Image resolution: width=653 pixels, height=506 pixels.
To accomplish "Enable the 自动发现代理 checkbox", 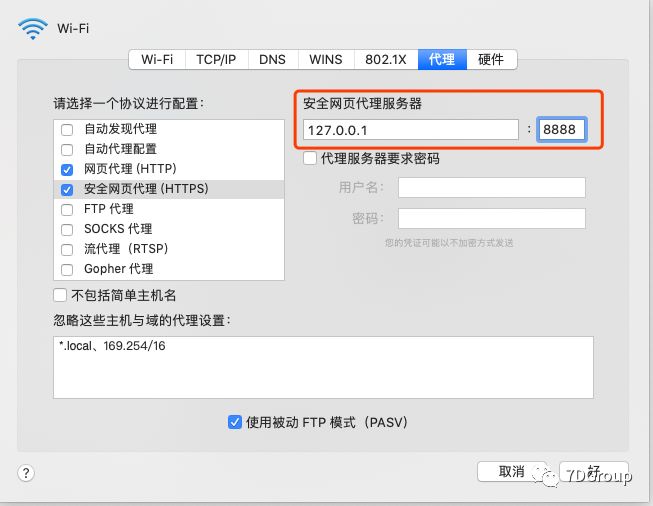I will pos(67,130).
